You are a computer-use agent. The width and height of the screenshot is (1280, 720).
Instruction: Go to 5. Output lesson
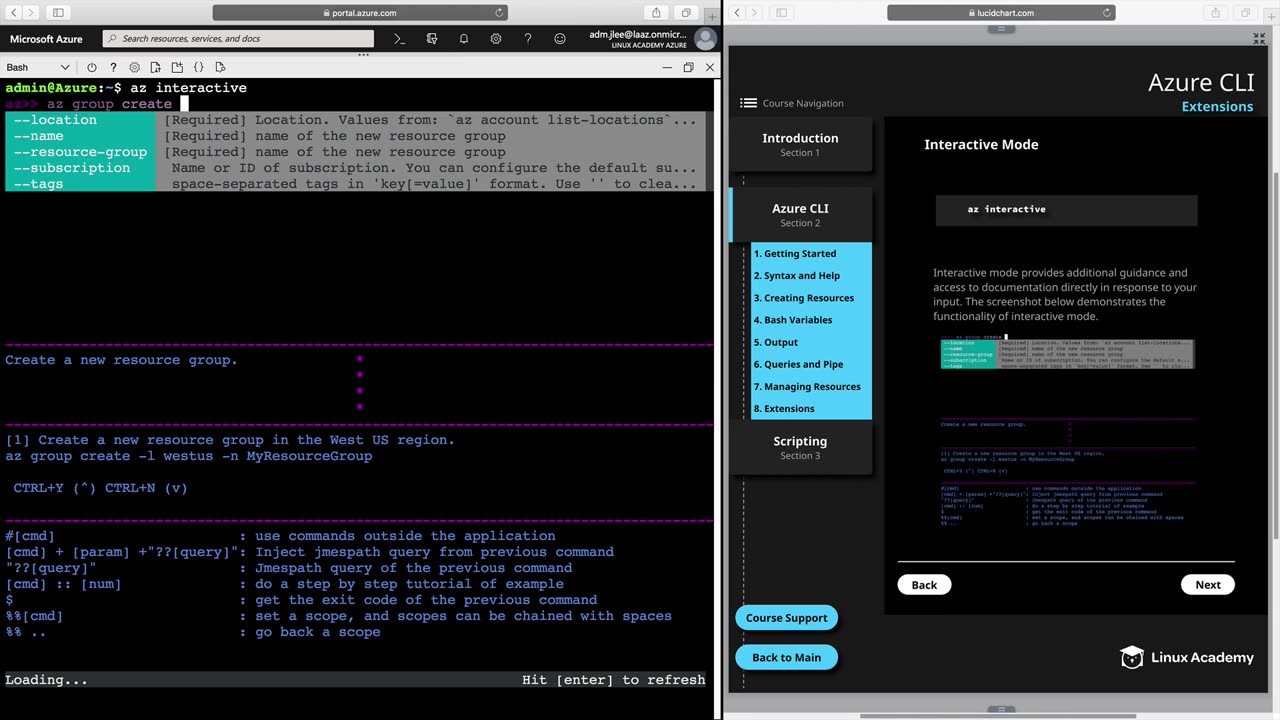tap(776, 342)
